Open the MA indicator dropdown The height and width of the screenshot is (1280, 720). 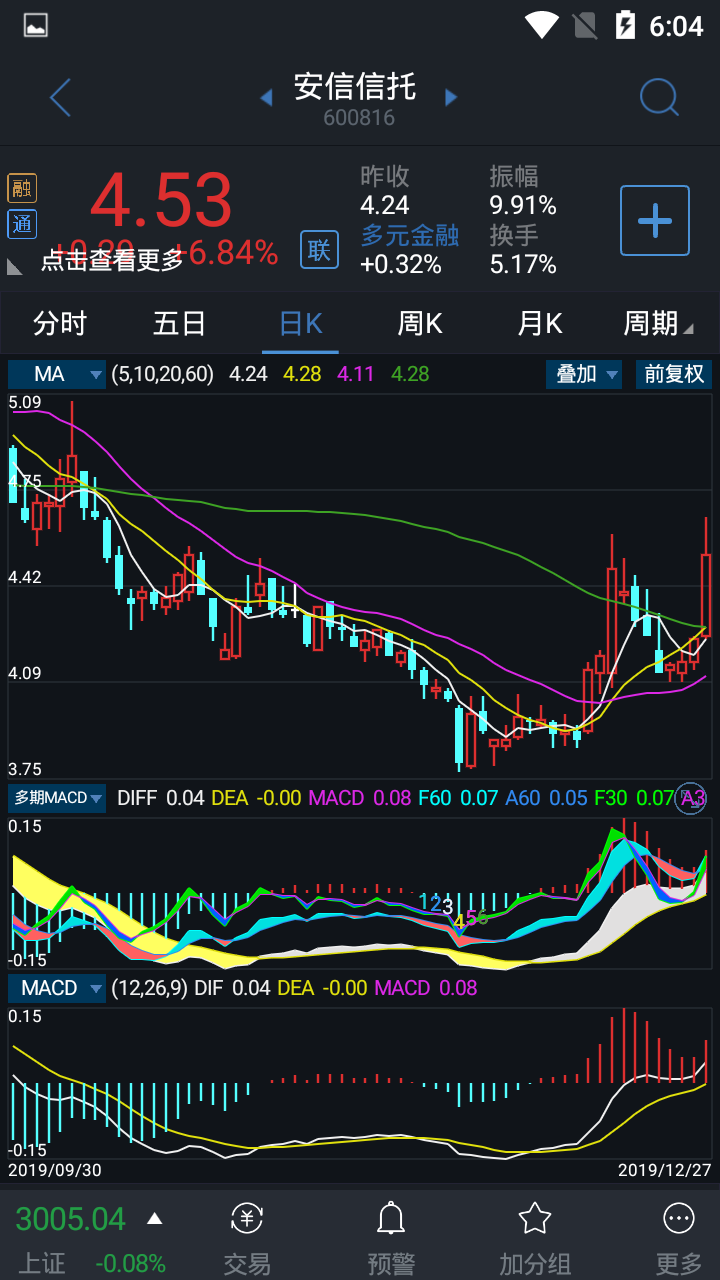click(57, 374)
